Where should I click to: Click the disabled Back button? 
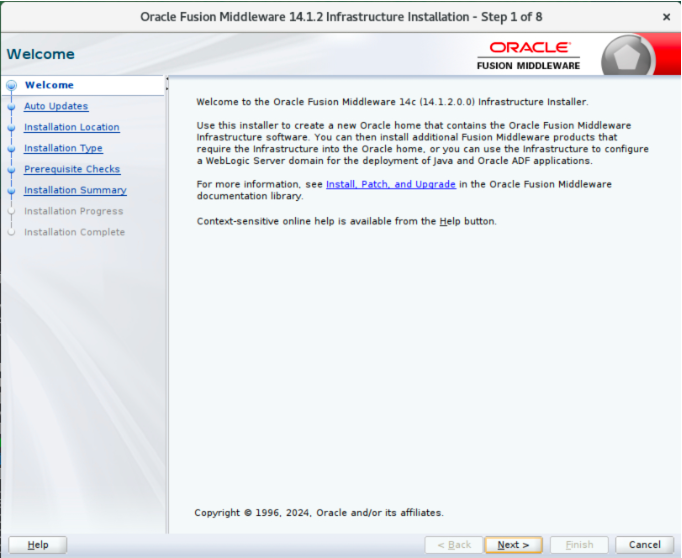click(x=454, y=545)
